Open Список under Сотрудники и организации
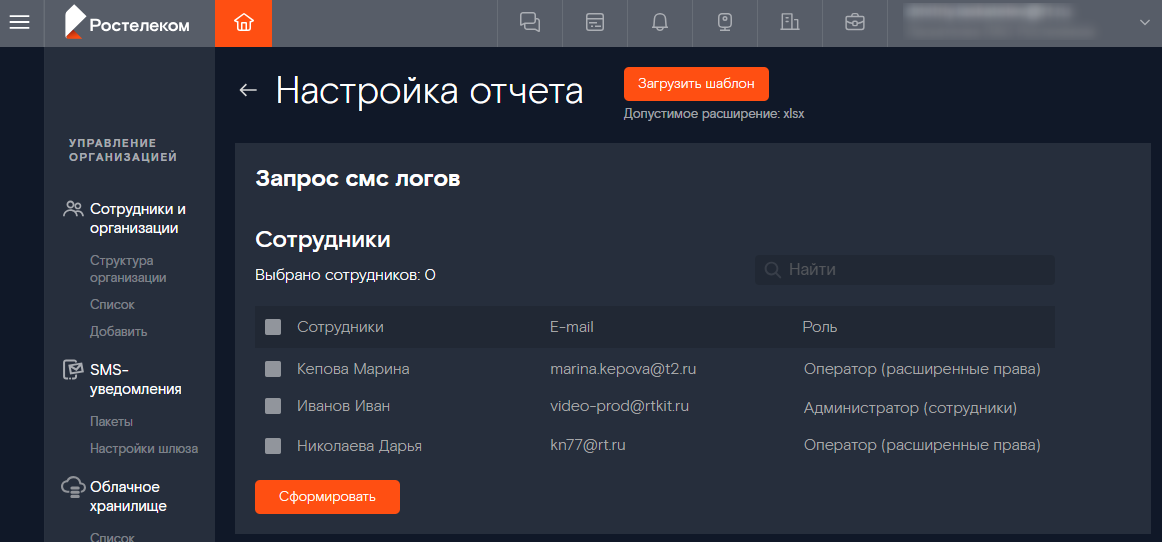The height and width of the screenshot is (542, 1162). click(x=112, y=305)
